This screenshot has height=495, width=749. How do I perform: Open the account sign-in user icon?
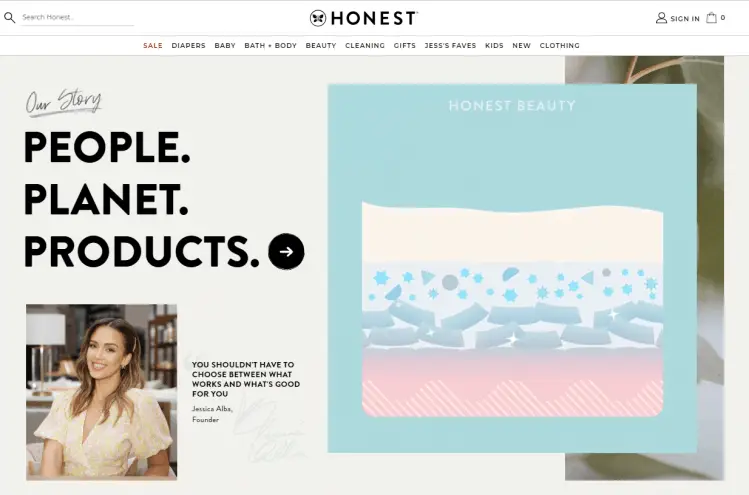661,18
